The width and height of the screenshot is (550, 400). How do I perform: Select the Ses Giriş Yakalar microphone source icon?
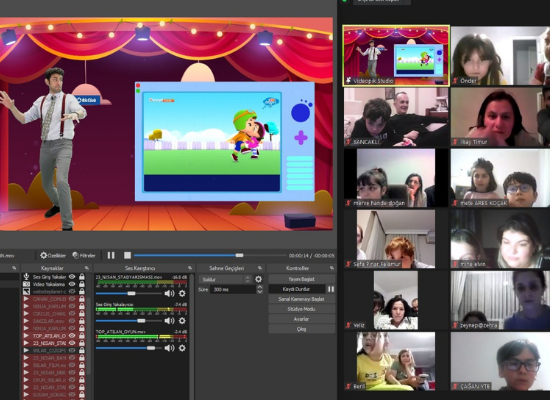tap(26, 277)
